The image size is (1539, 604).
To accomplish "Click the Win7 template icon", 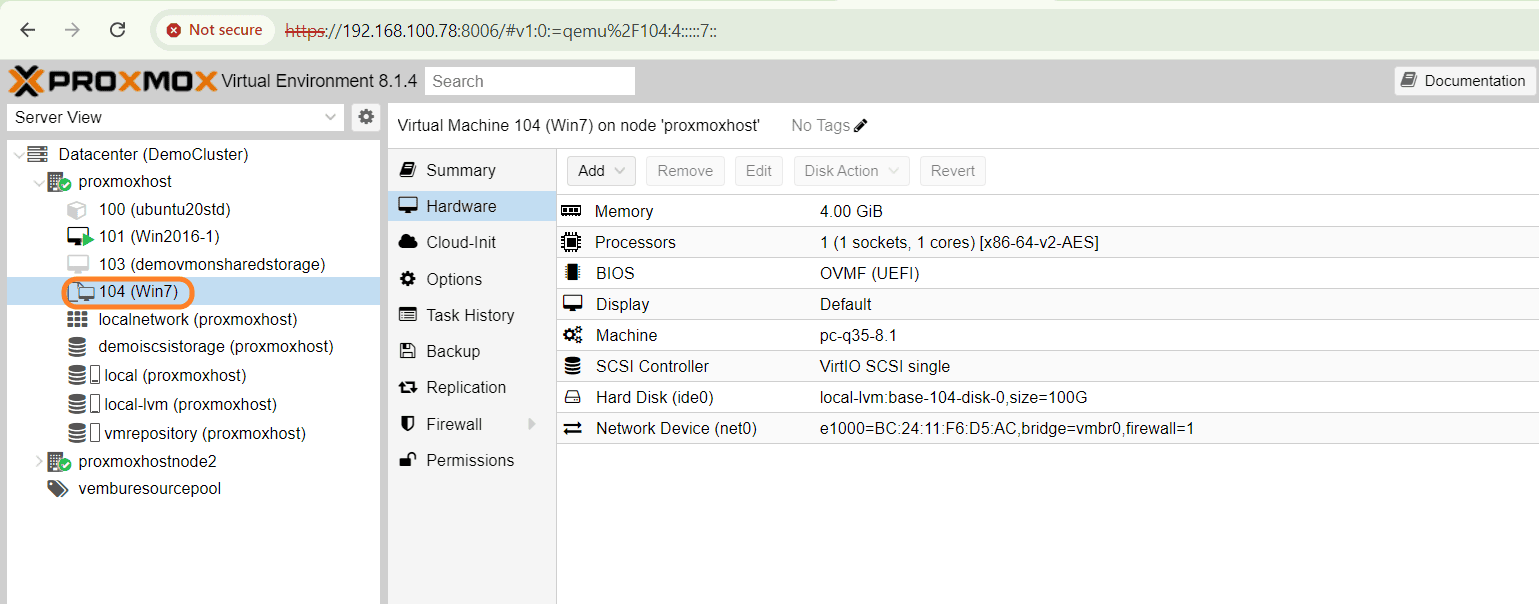I will 82,292.
